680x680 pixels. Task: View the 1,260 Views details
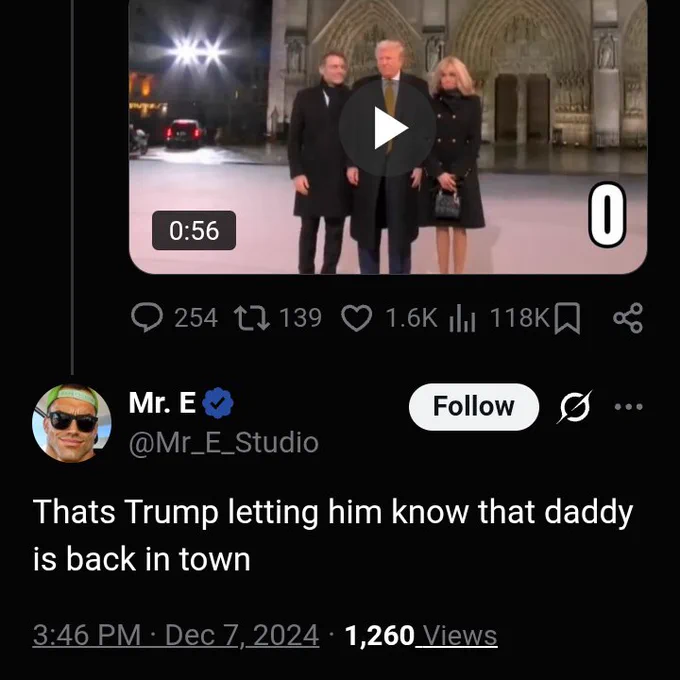click(421, 636)
